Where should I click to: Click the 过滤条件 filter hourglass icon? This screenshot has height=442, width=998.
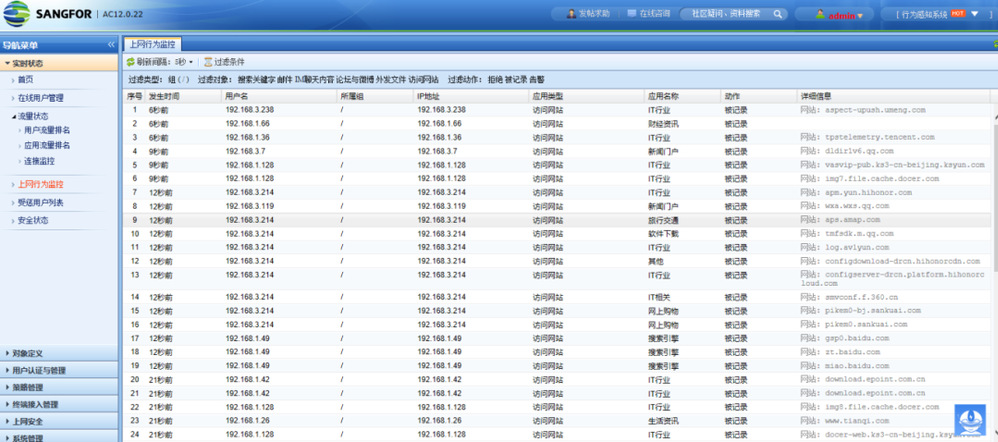207,62
